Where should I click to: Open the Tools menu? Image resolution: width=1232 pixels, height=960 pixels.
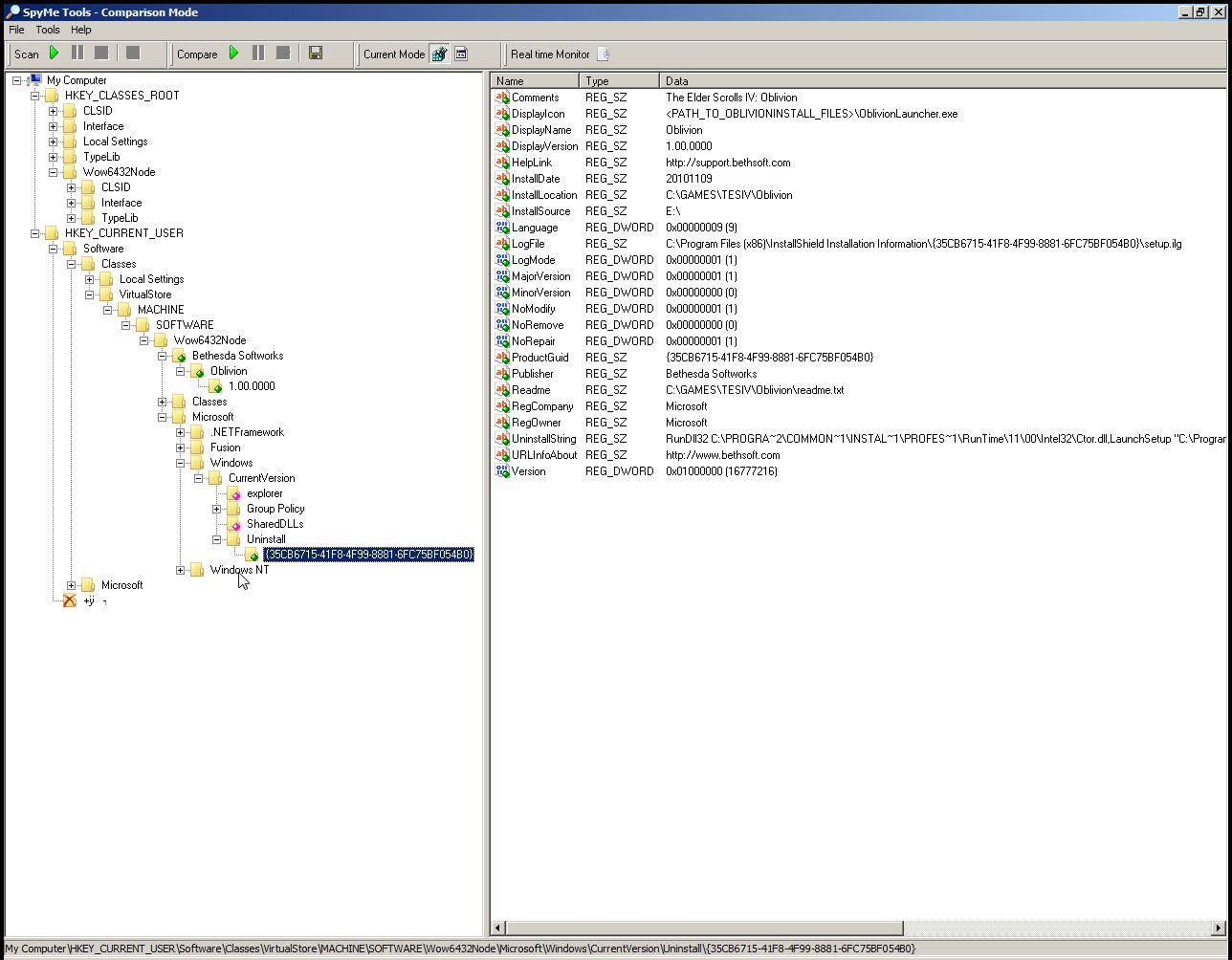48,30
